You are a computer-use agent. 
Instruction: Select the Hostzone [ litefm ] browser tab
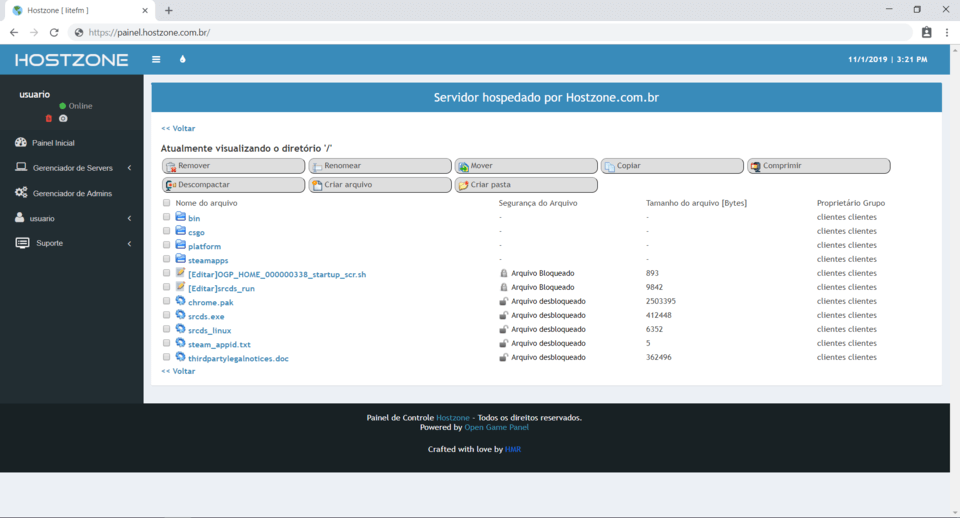coord(80,10)
